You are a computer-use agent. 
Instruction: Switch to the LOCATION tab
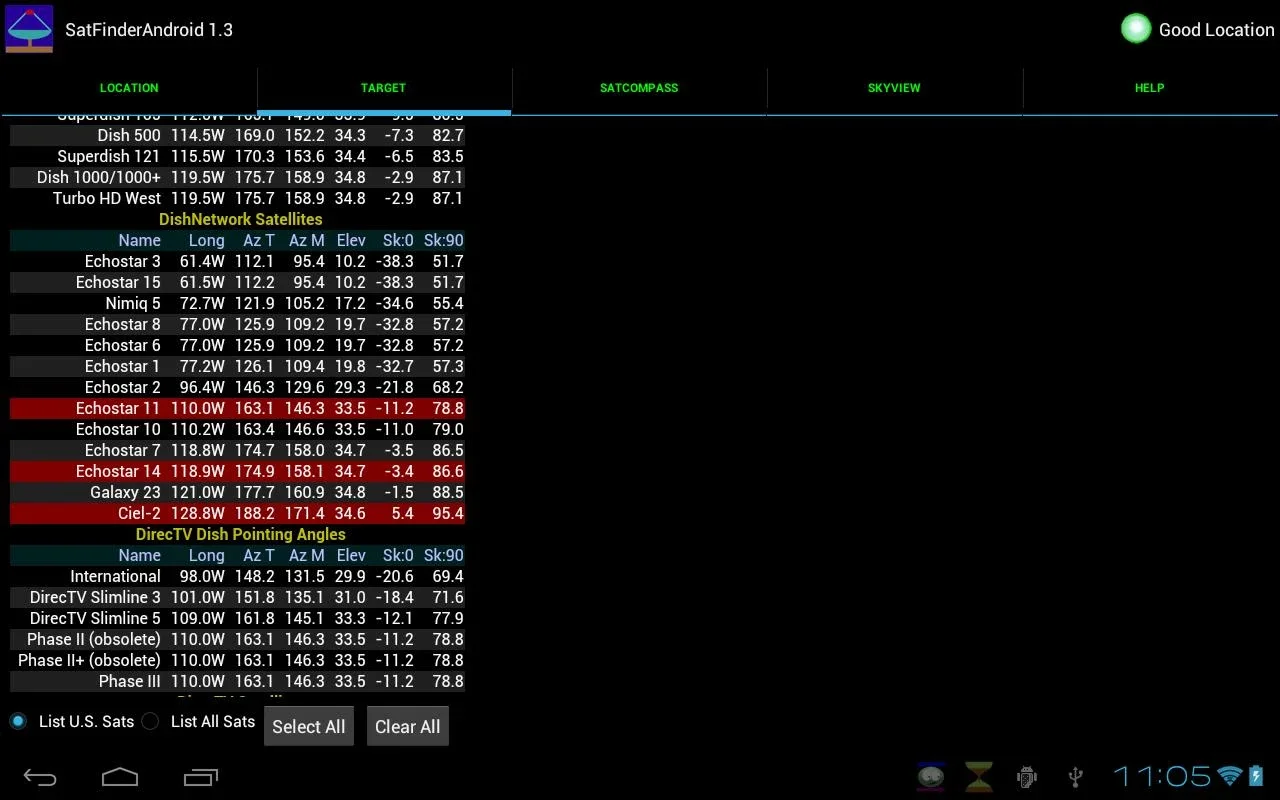point(129,88)
